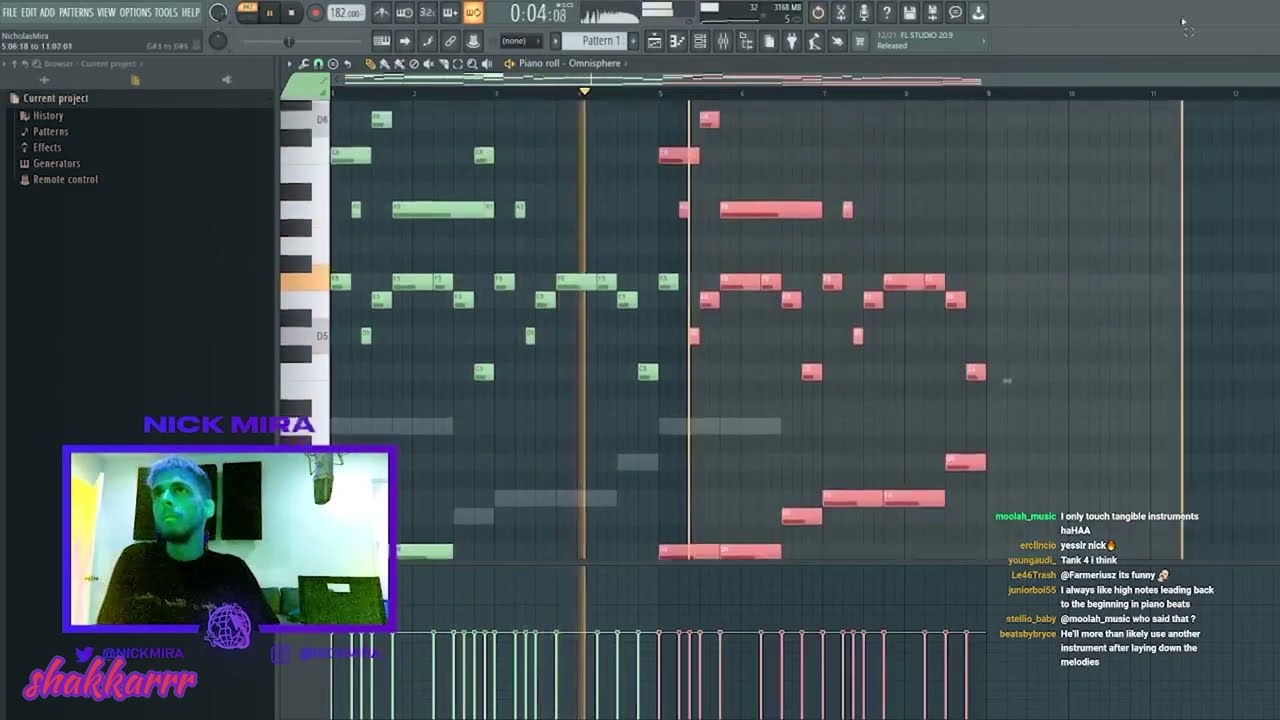1280x720 pixels.
Task: Open the speech bubble news icon
Action: (955, 12)
